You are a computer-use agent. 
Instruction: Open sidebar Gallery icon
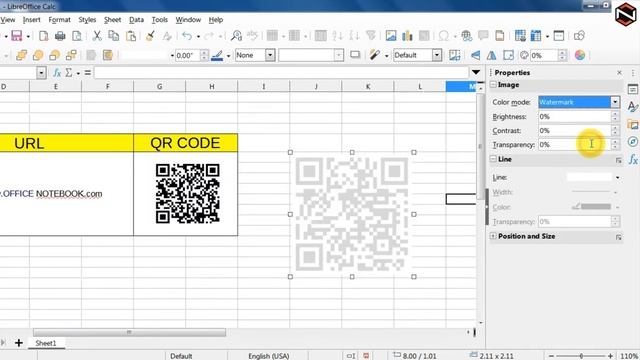[633, 124]
